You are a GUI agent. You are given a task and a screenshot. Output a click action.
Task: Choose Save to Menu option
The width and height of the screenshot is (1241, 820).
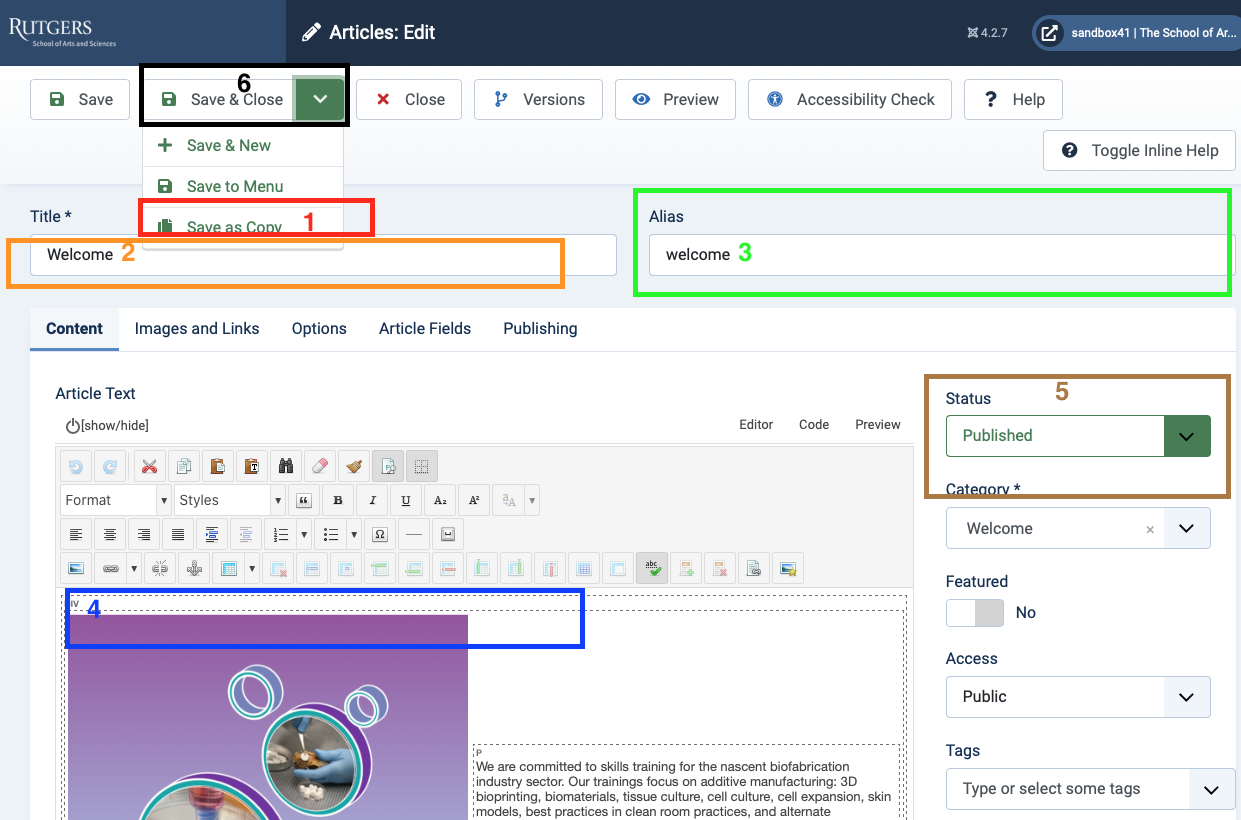coord(243,187)
